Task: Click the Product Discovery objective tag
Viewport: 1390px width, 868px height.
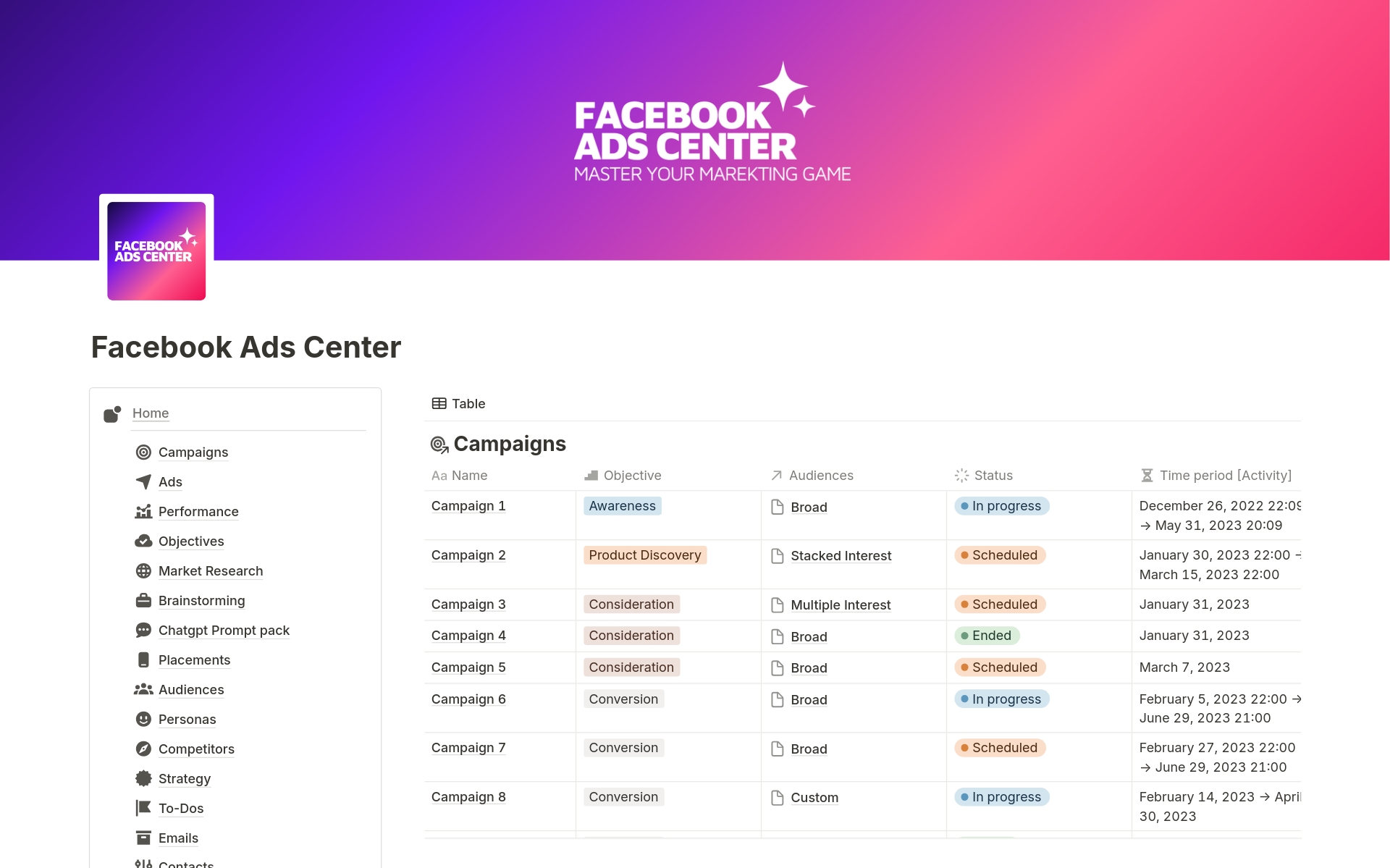Action: pos(644,555)
